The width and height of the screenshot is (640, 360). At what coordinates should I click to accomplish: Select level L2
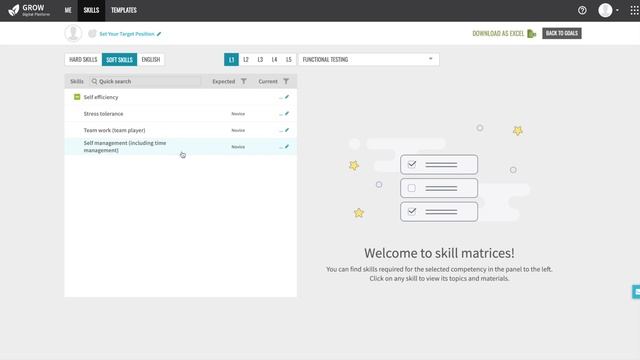pos(246,60)
